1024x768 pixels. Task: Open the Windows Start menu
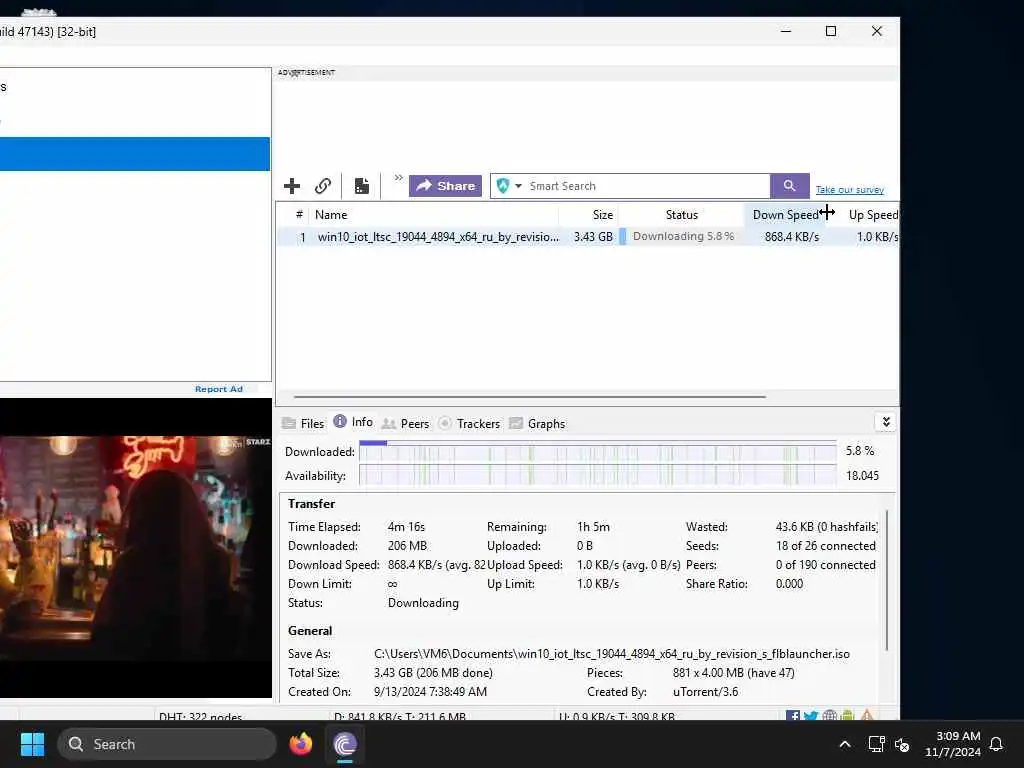pos(33,744)
